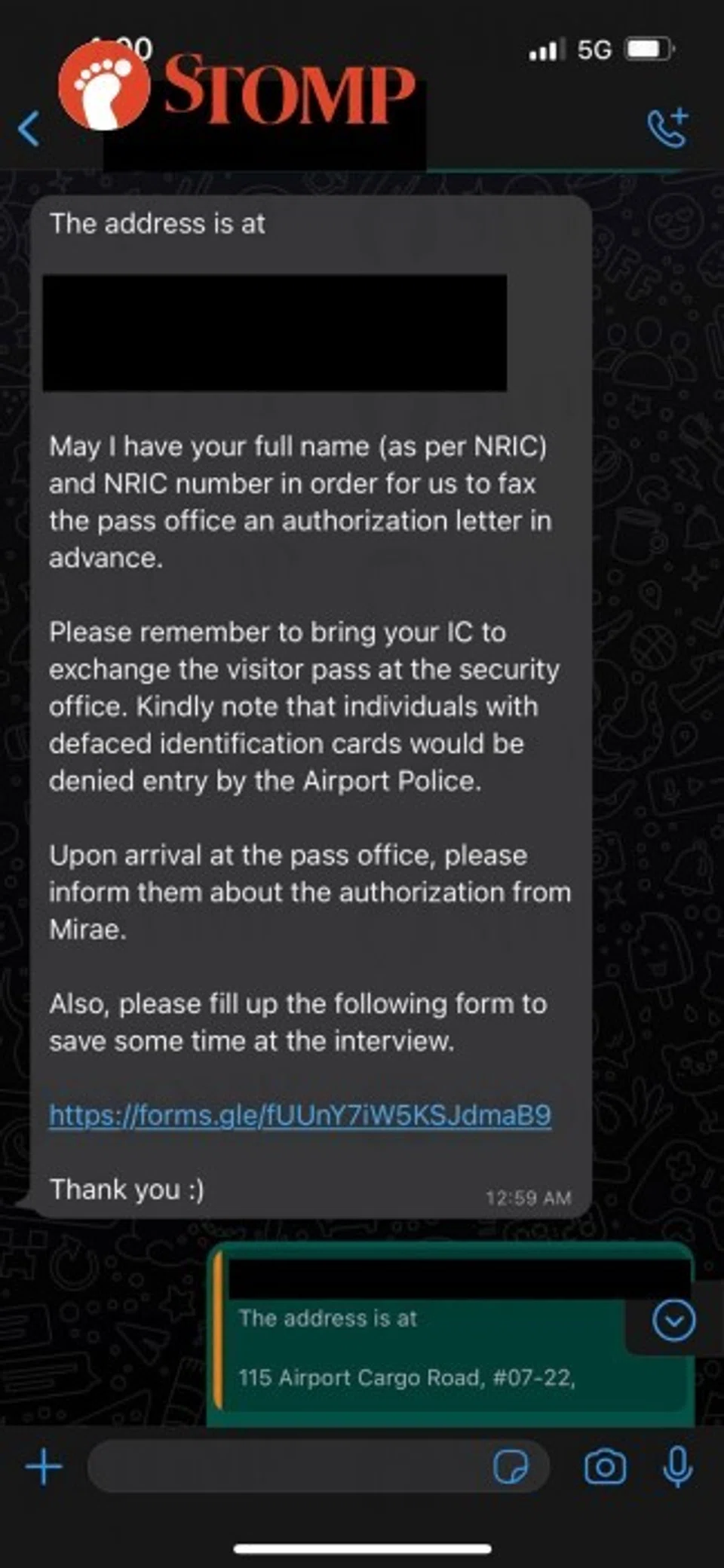Screen dimensions: 724x1568
Task: Jump to latest with the down-chevron button
Action: 673,1320
